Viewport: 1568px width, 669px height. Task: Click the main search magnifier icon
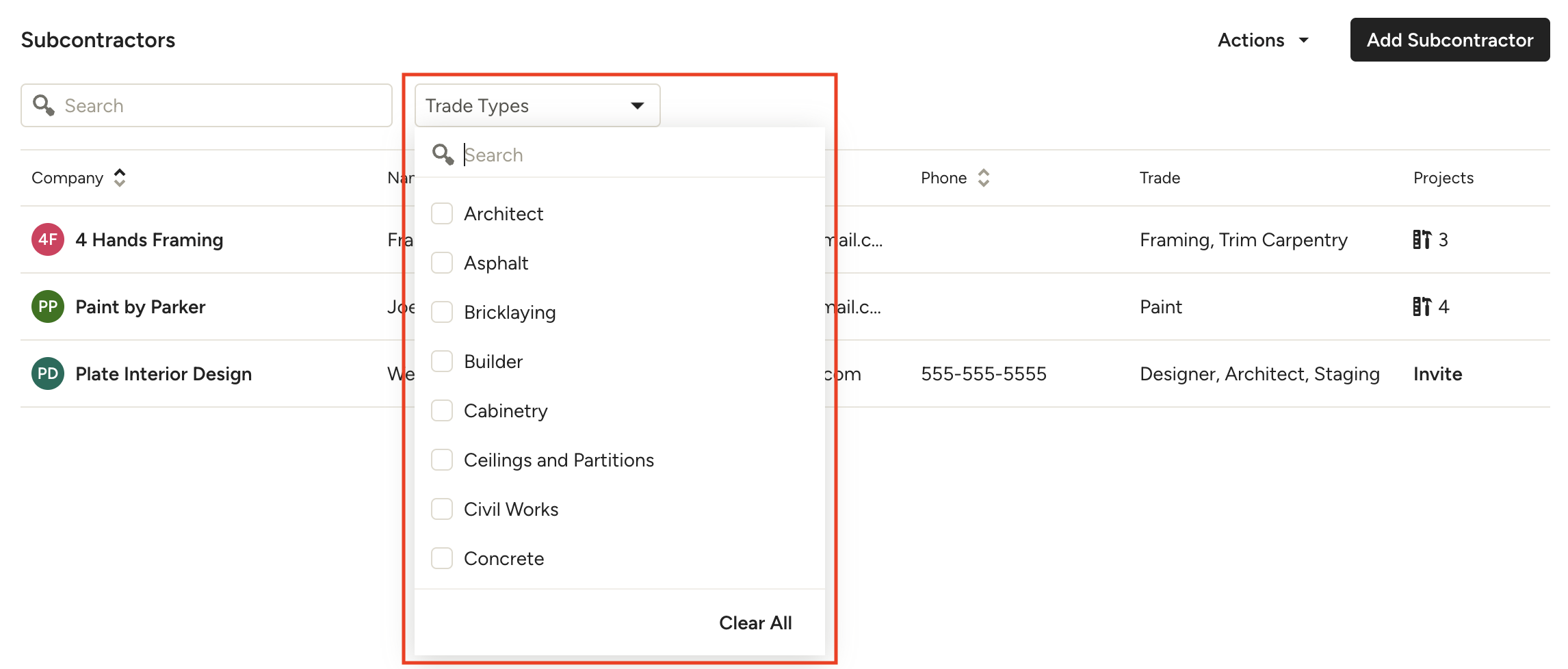click(44, 105)
